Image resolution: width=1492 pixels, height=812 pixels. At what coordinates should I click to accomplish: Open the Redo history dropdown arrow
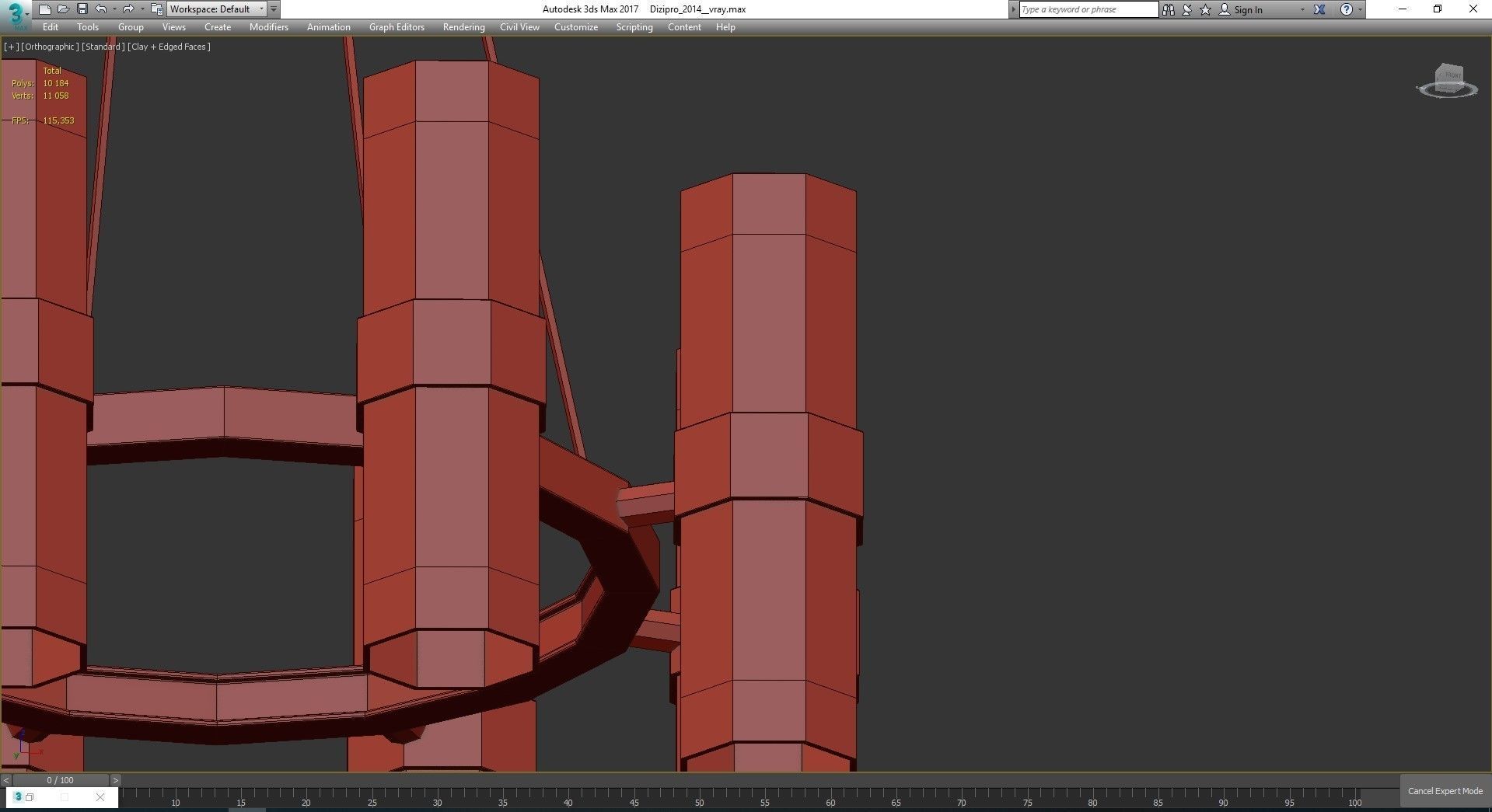coord(142,9)
